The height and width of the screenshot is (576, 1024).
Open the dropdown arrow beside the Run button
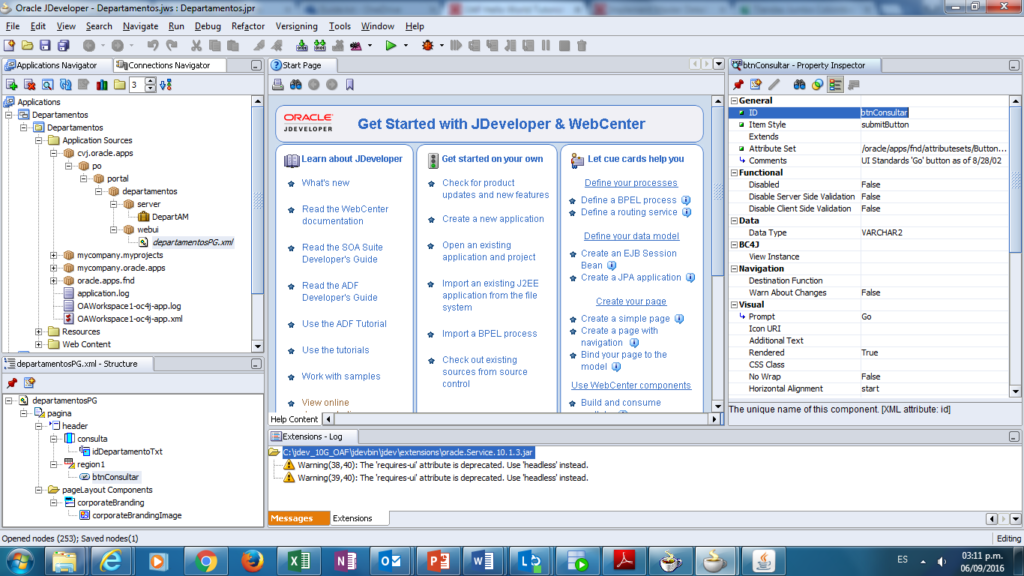[406, 45]
